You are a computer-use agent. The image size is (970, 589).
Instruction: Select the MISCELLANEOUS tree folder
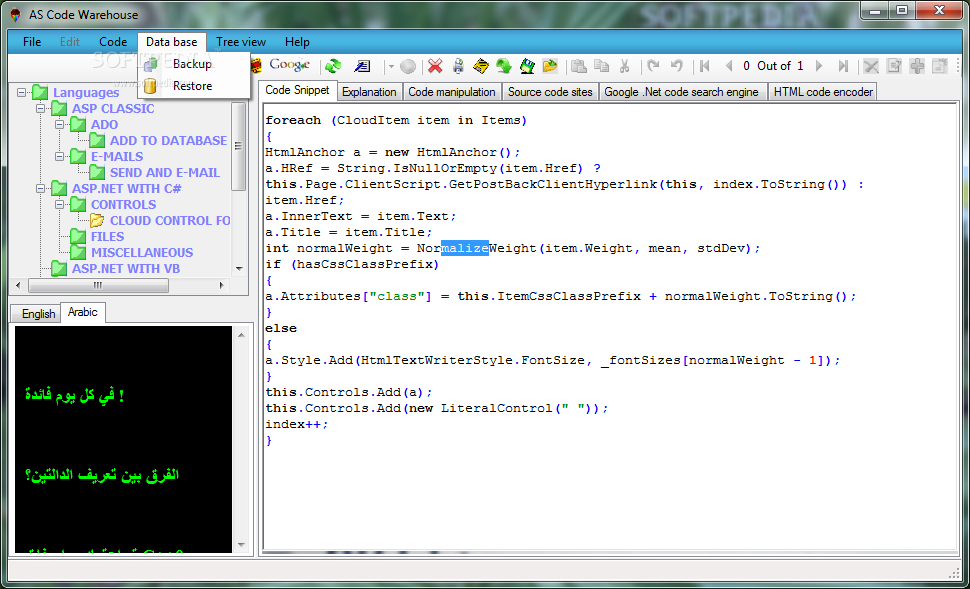click(142, 252)
